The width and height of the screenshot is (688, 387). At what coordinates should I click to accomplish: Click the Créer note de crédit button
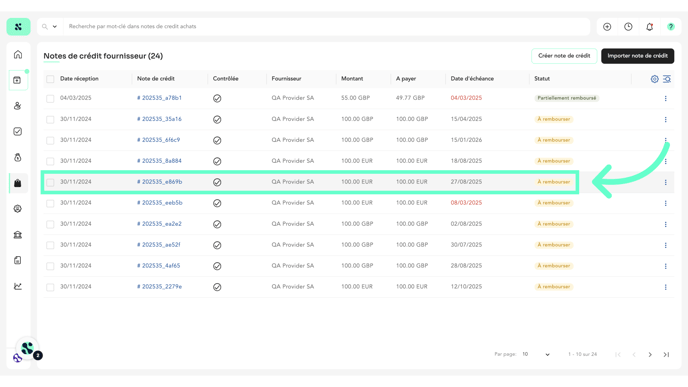564,56
